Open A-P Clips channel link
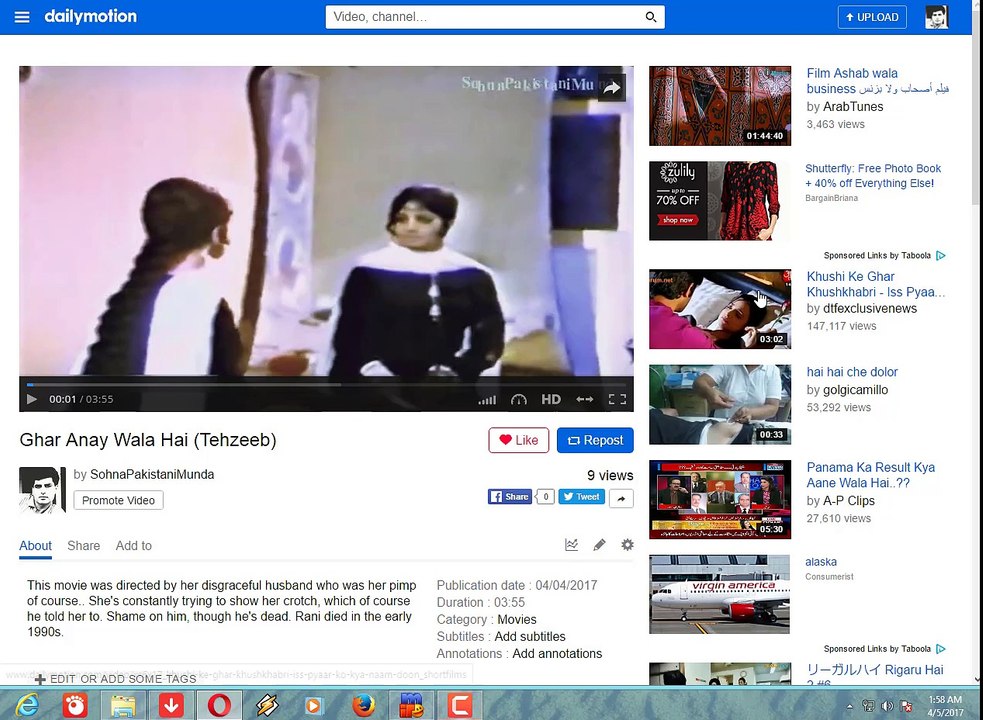Image resolution: width=983 pixels, height=720 pixels. click(x=849, y=501)
